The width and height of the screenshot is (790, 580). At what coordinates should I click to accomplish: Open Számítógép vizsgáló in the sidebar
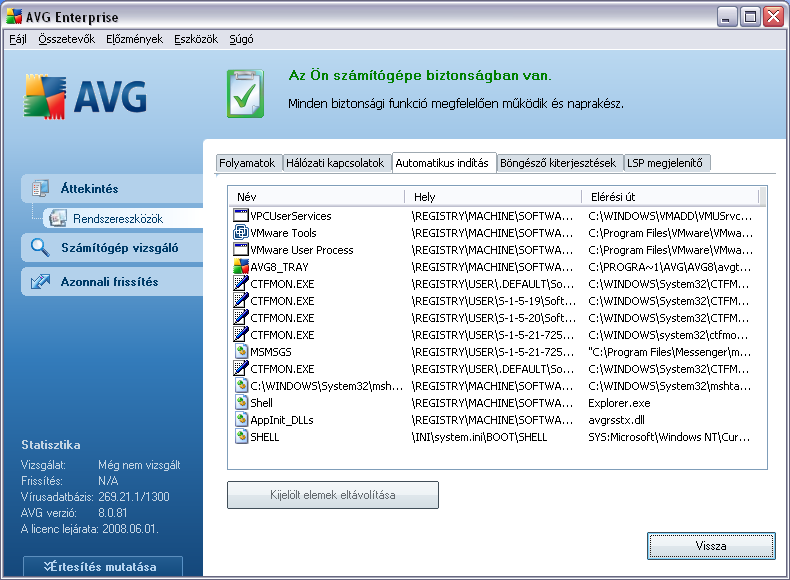[x=112, y=247]
